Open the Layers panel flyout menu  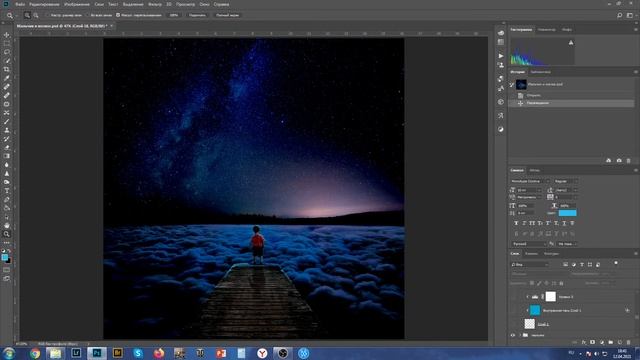(636, 253)
